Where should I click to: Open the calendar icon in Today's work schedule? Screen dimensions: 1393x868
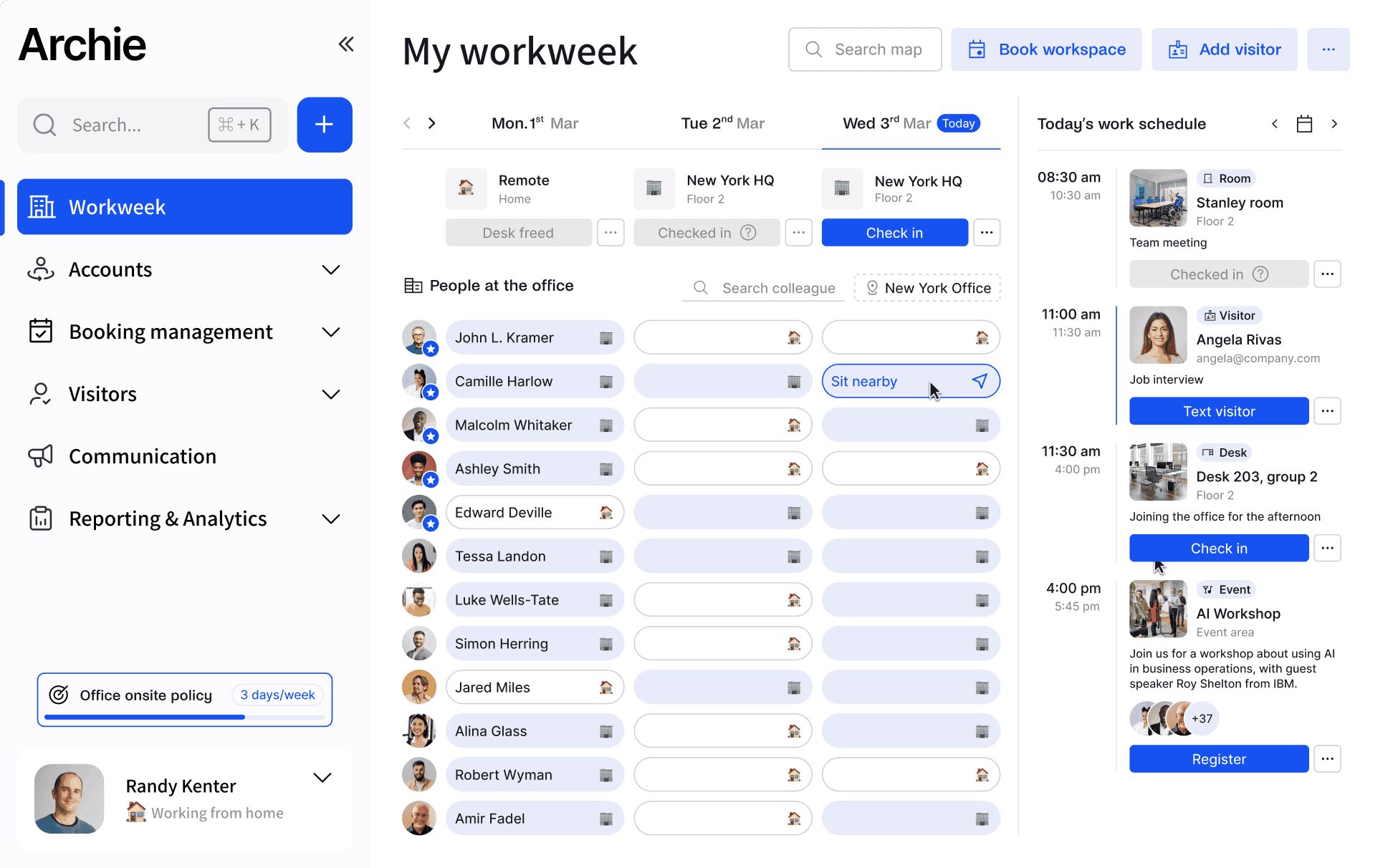(x=1304, y=123)
